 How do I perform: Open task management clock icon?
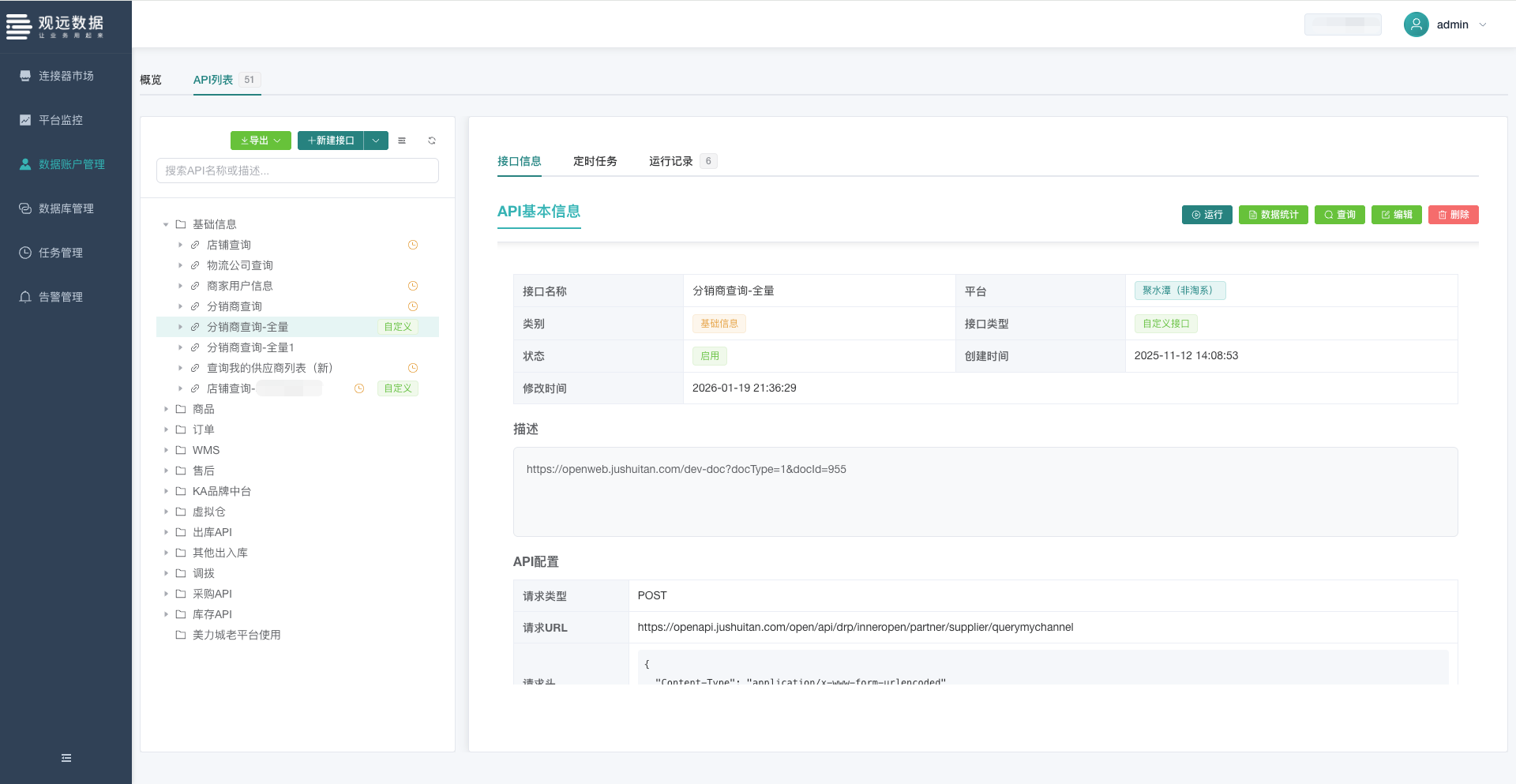click(25, 253)
